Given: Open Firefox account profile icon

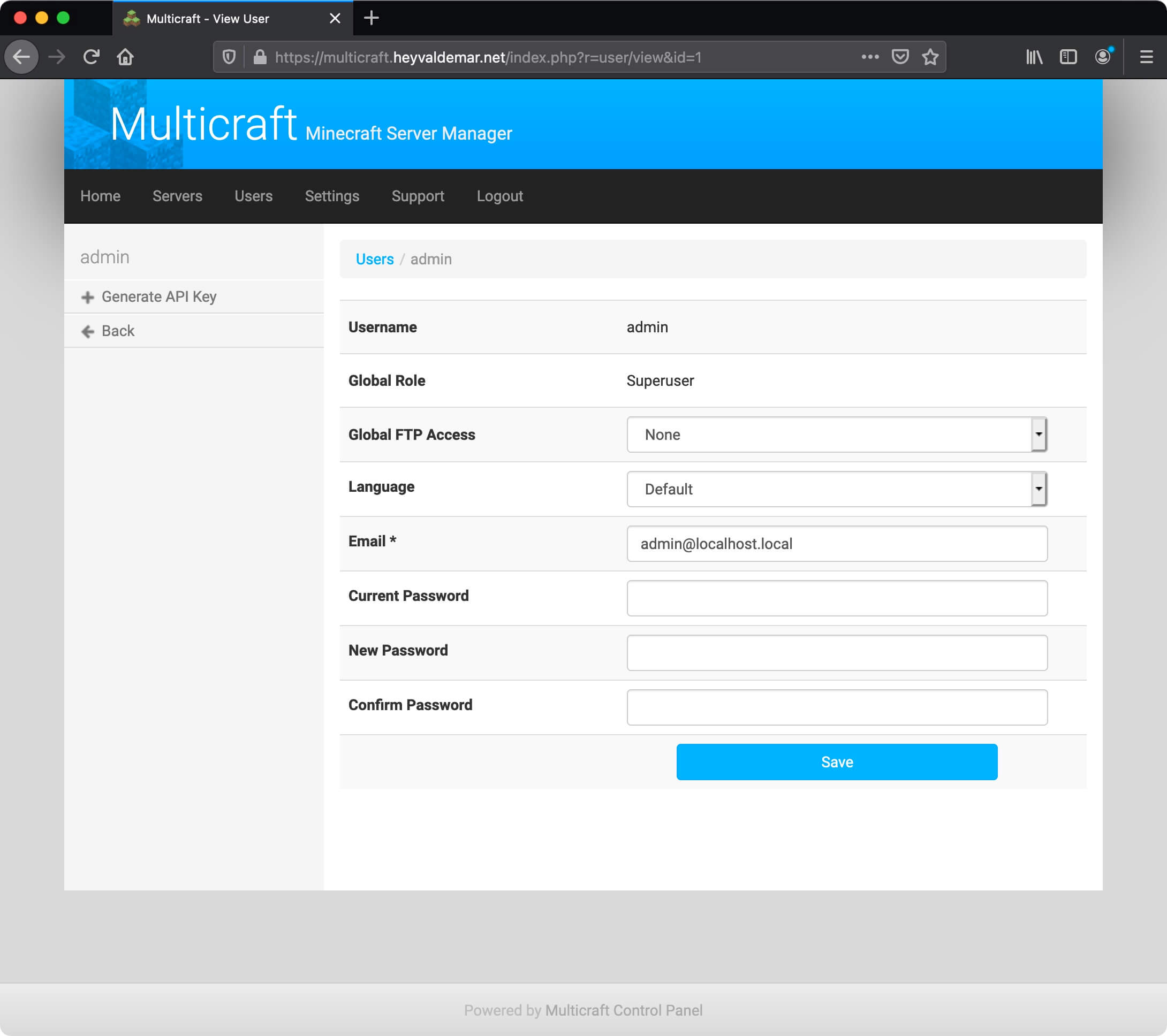Looking at the screenshot, I should [1103, 56].
